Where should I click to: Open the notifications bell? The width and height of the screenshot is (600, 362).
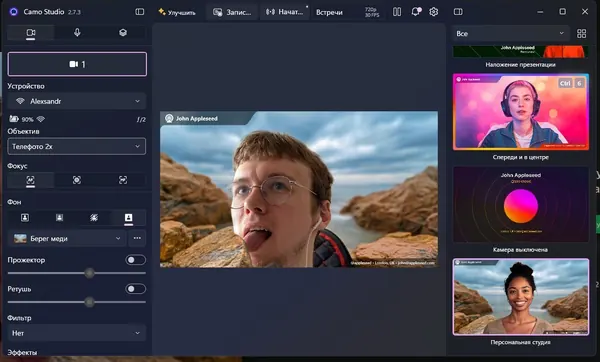pyautogui.click(x=416, y=12)
